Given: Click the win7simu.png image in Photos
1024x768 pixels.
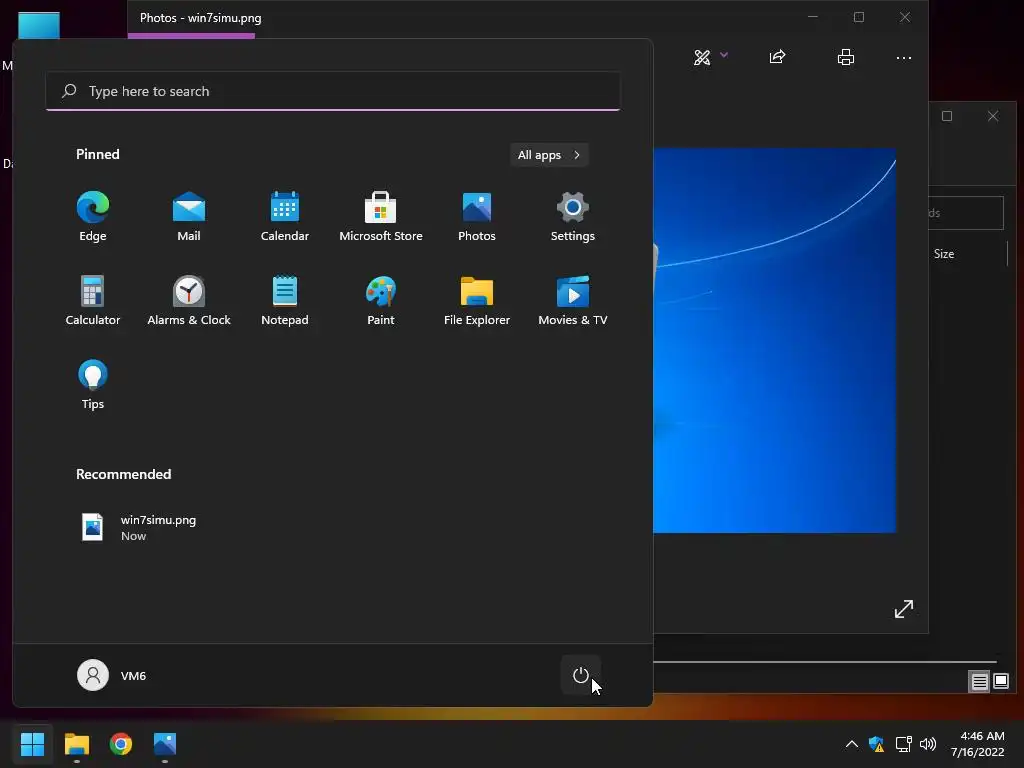Looking at the screenshot, I should tap(775, 340).
